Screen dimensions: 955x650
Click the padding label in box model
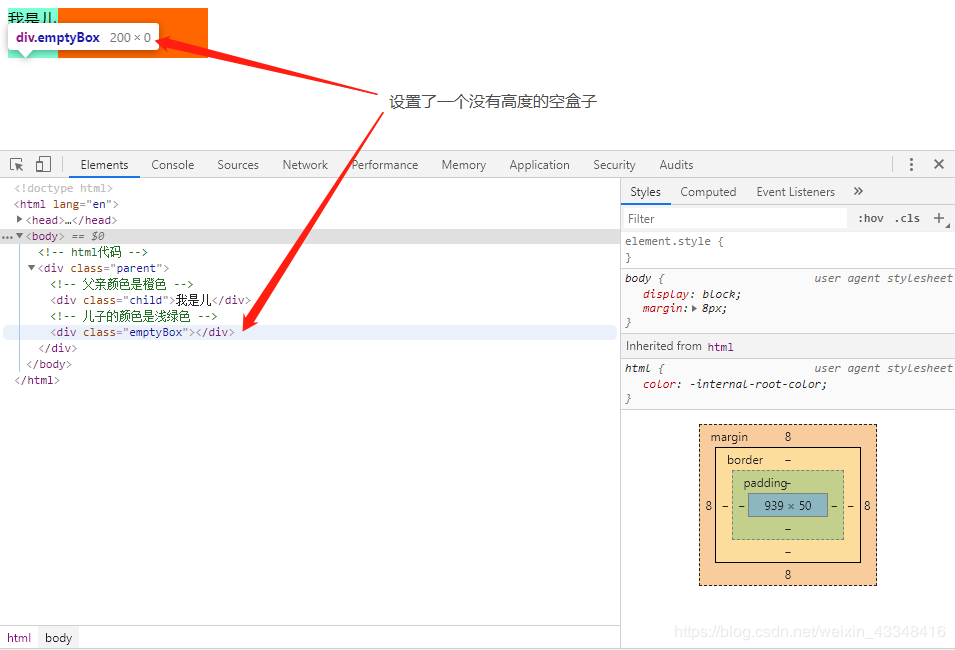coord(765,483)
